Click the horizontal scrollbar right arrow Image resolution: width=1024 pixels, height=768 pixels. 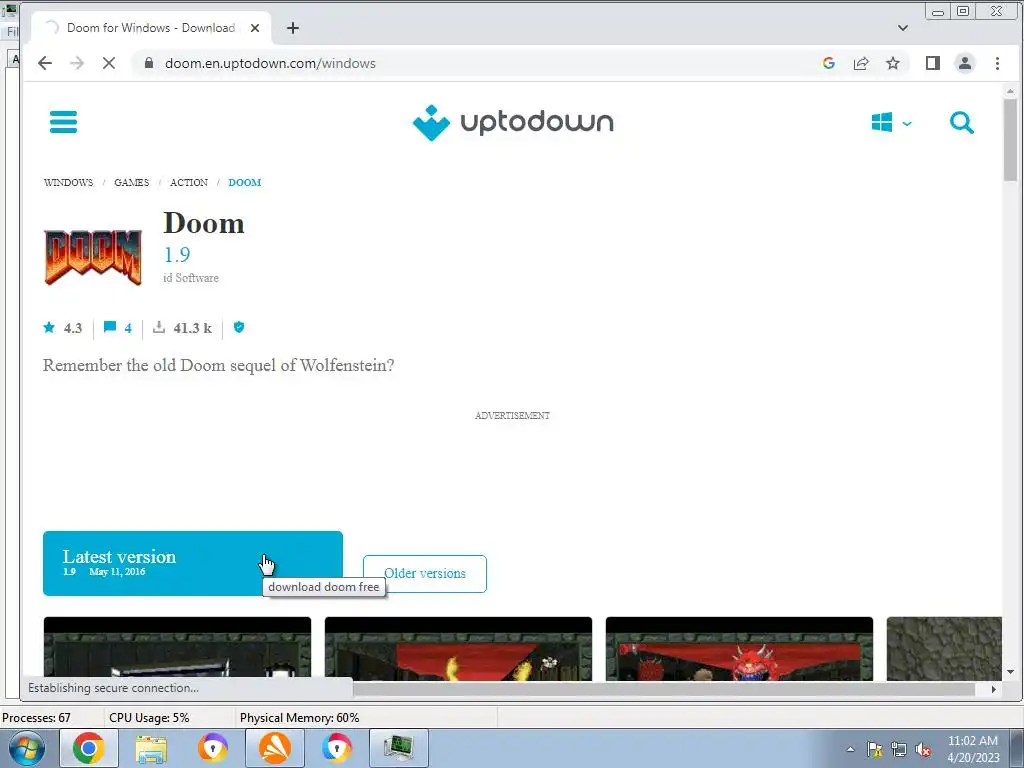click(x=993, y=689)
